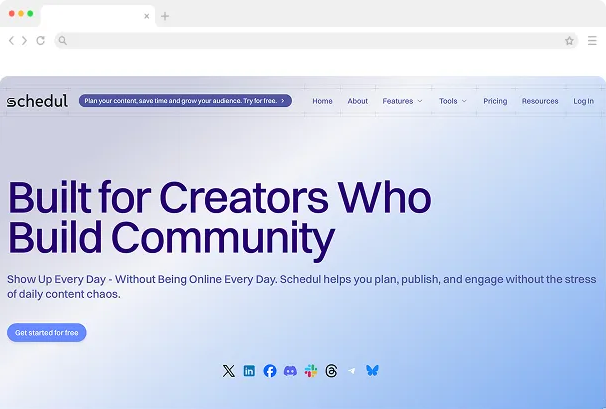Screen dimensions: 606x409
Task: Click the X (Twitter) social icon
Action: (x=228, y=371)
